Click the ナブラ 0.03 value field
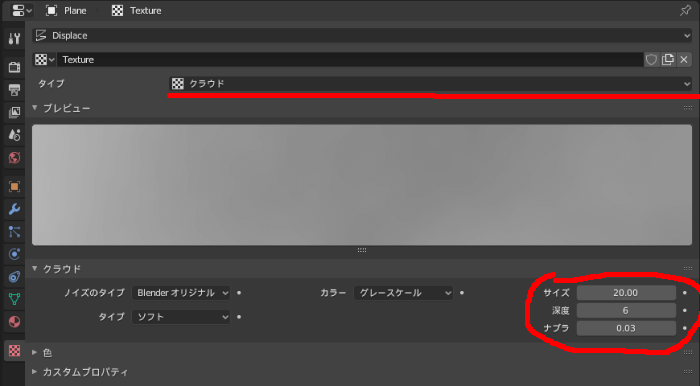This screenshot has width=700, height=386. (626, 328)
